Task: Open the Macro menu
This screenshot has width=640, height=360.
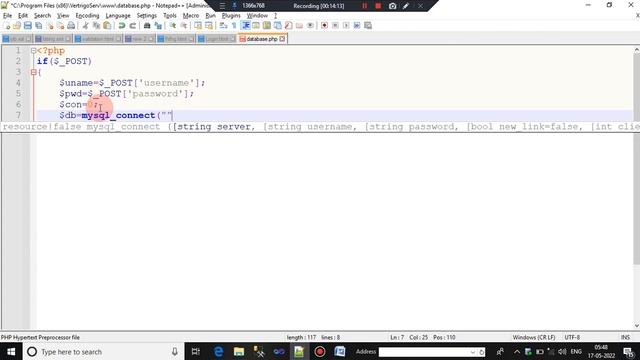Action: (x=191, y=16)
